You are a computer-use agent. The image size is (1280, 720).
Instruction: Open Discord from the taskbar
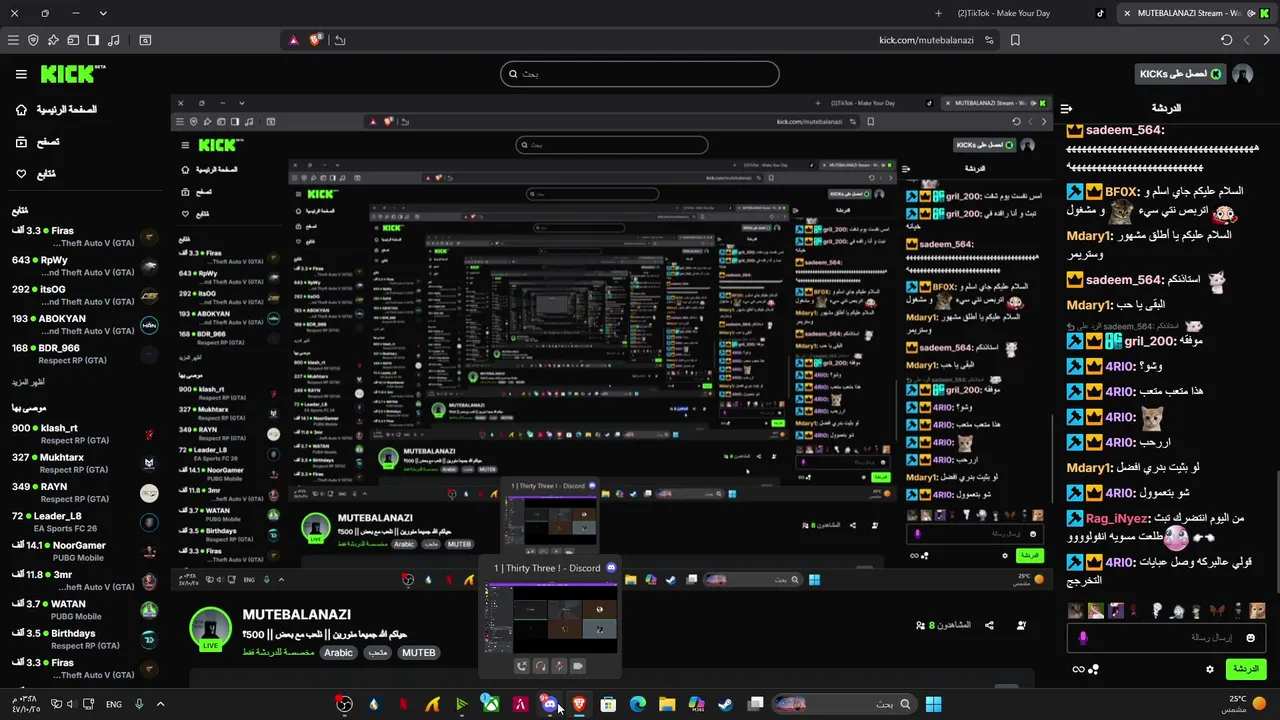tap(549, 704)
